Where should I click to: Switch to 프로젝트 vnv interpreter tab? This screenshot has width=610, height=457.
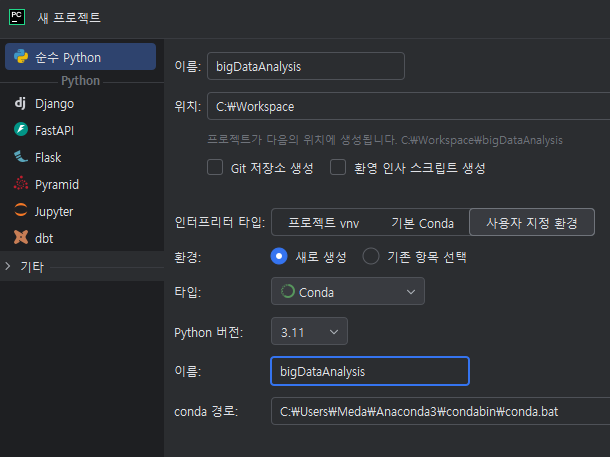(323, 222)
